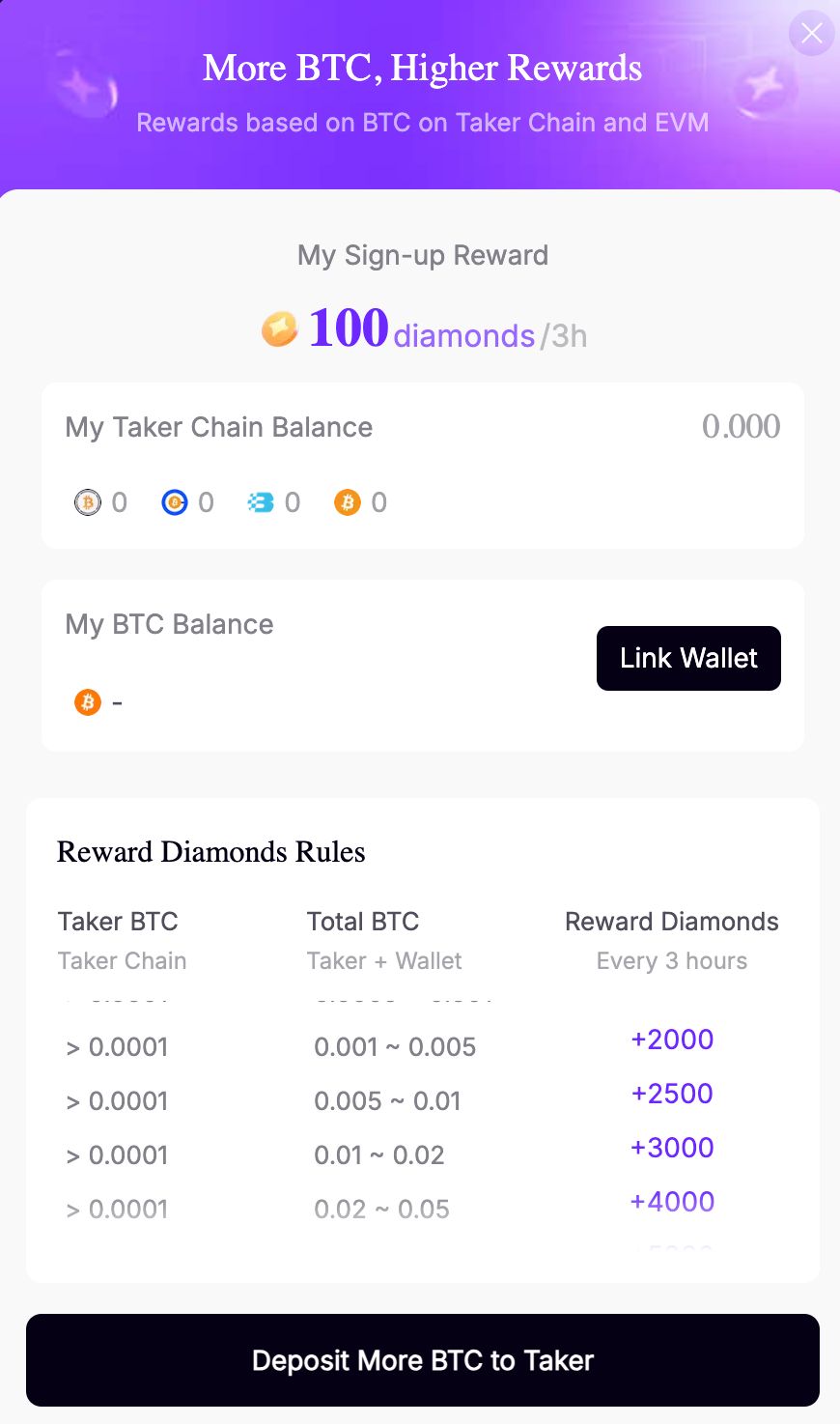This screenshot has width=840, height=1424.
Task: Click orange Bitcoin icon in Taker Chain Balance
Action: (x=348, y=502)
